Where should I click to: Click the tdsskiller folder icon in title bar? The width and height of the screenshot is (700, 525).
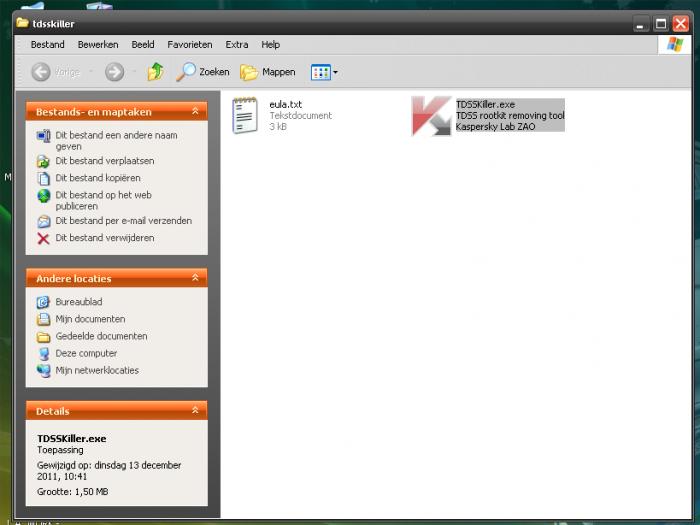click(x=22, y=23)
